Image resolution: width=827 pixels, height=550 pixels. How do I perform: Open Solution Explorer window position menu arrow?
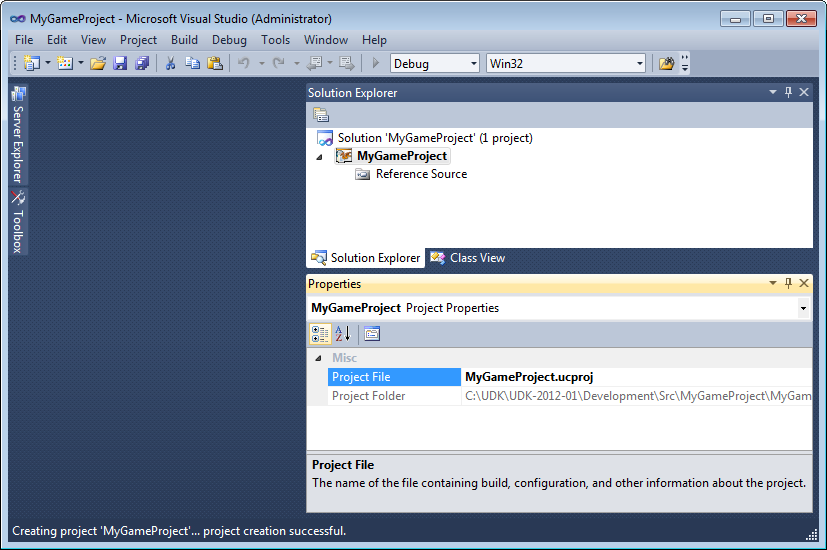coord(773,92)
